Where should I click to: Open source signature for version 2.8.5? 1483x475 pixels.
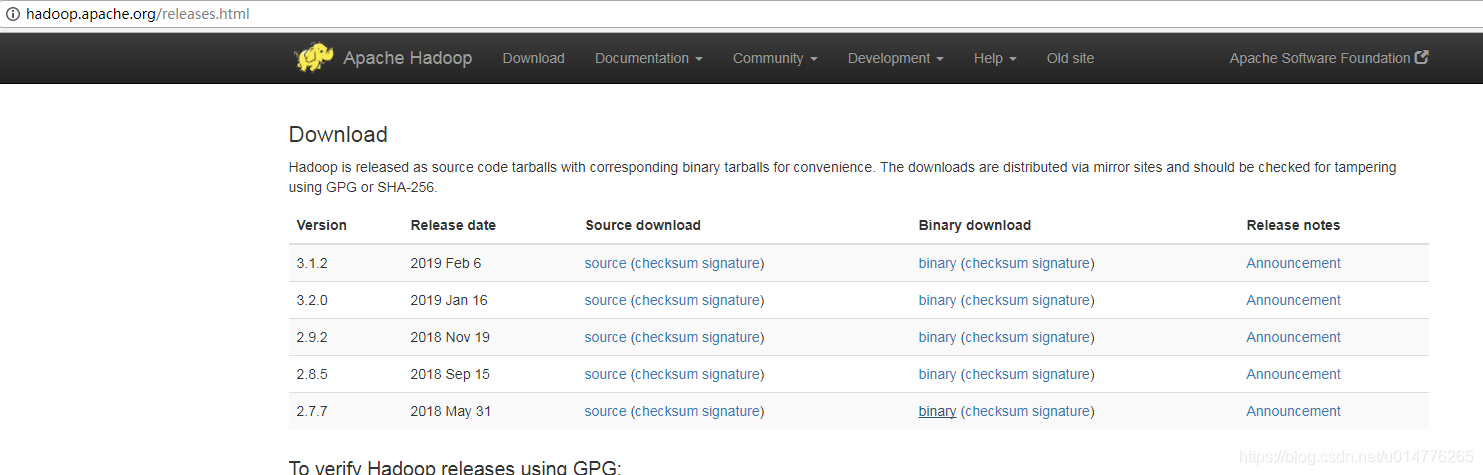(x=730, y=374)
